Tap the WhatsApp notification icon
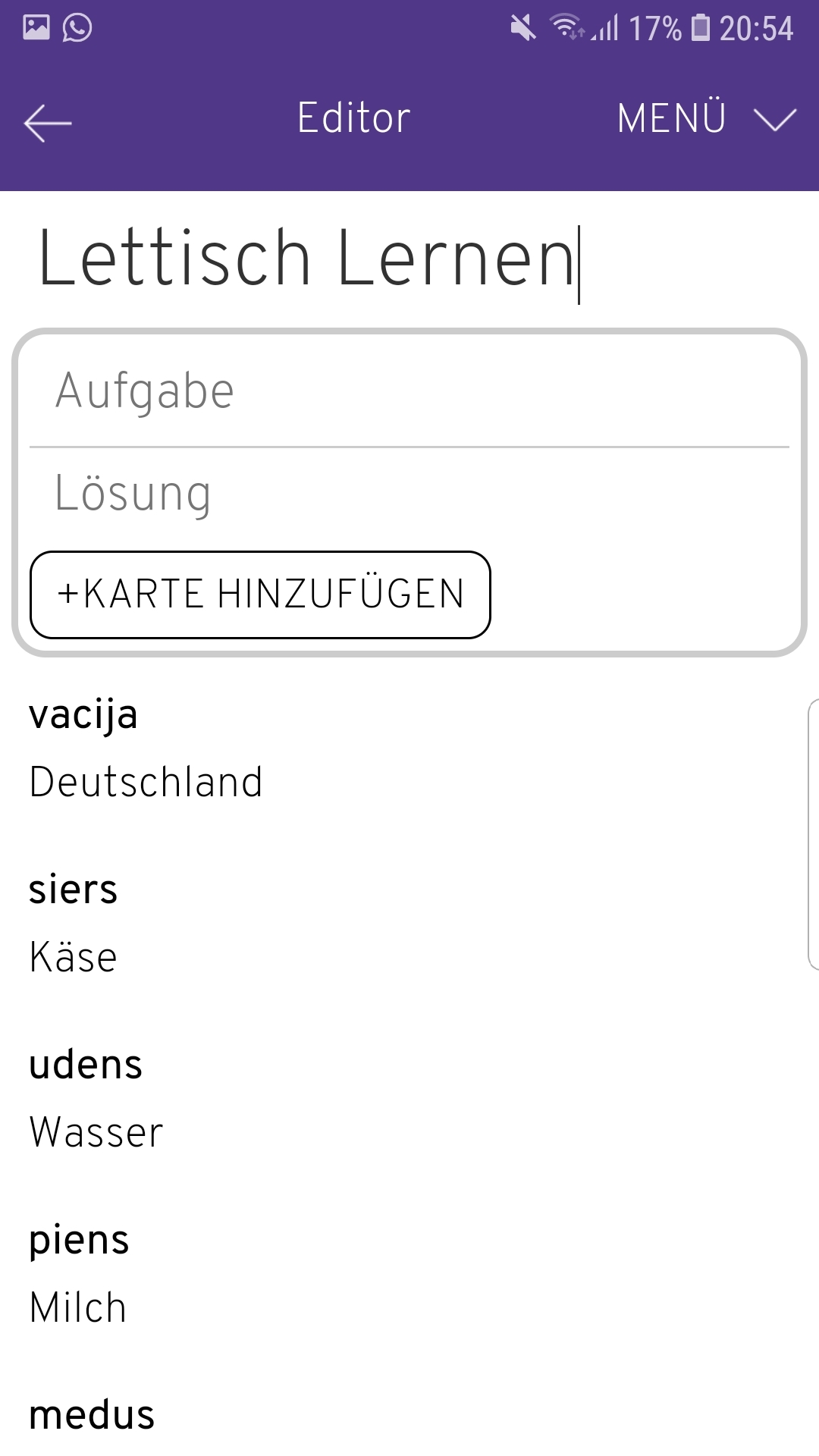 coord(77,28)
